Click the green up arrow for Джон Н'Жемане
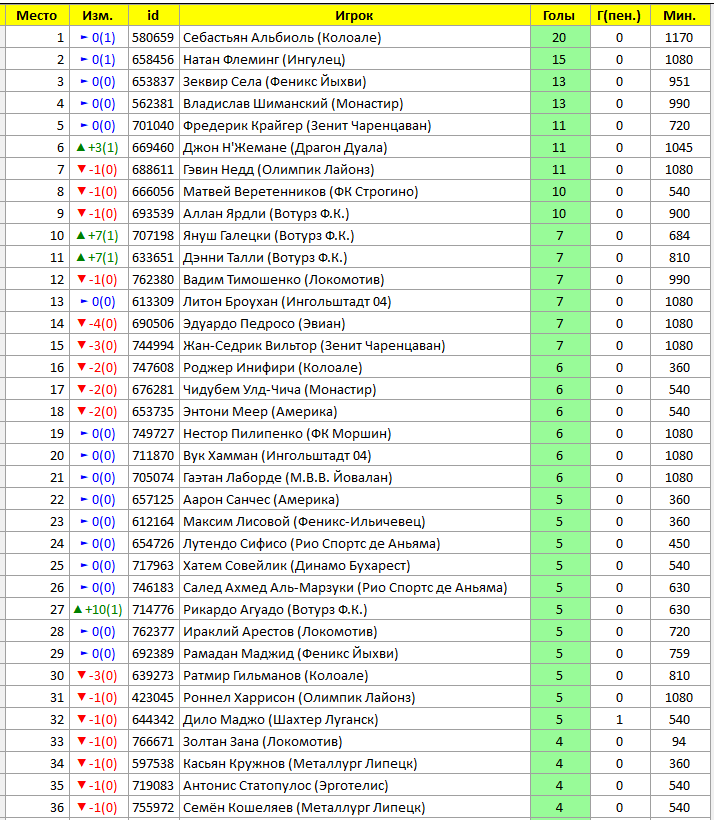 [x=81, y=147]
